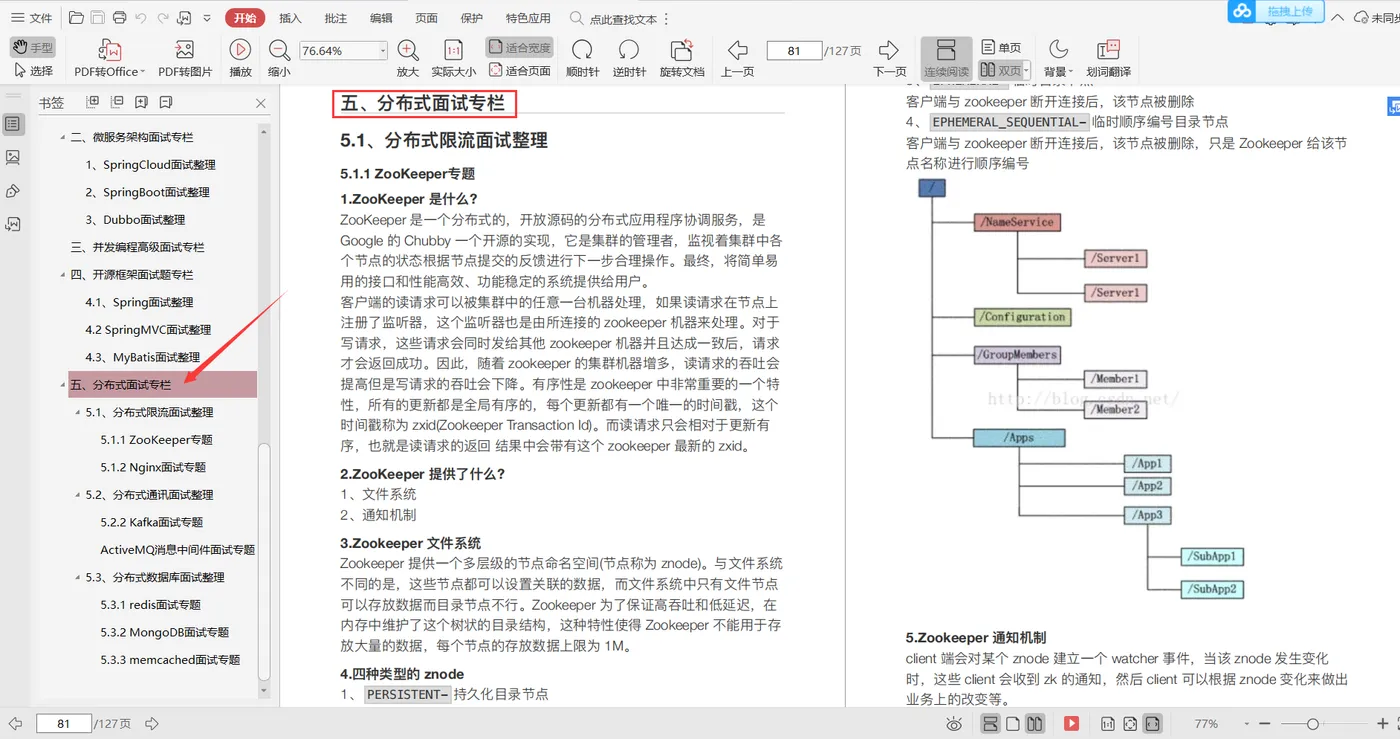Open the quick access customize dropdown arrow
This screenshot has height=739, width=1400.
(207, 18)
